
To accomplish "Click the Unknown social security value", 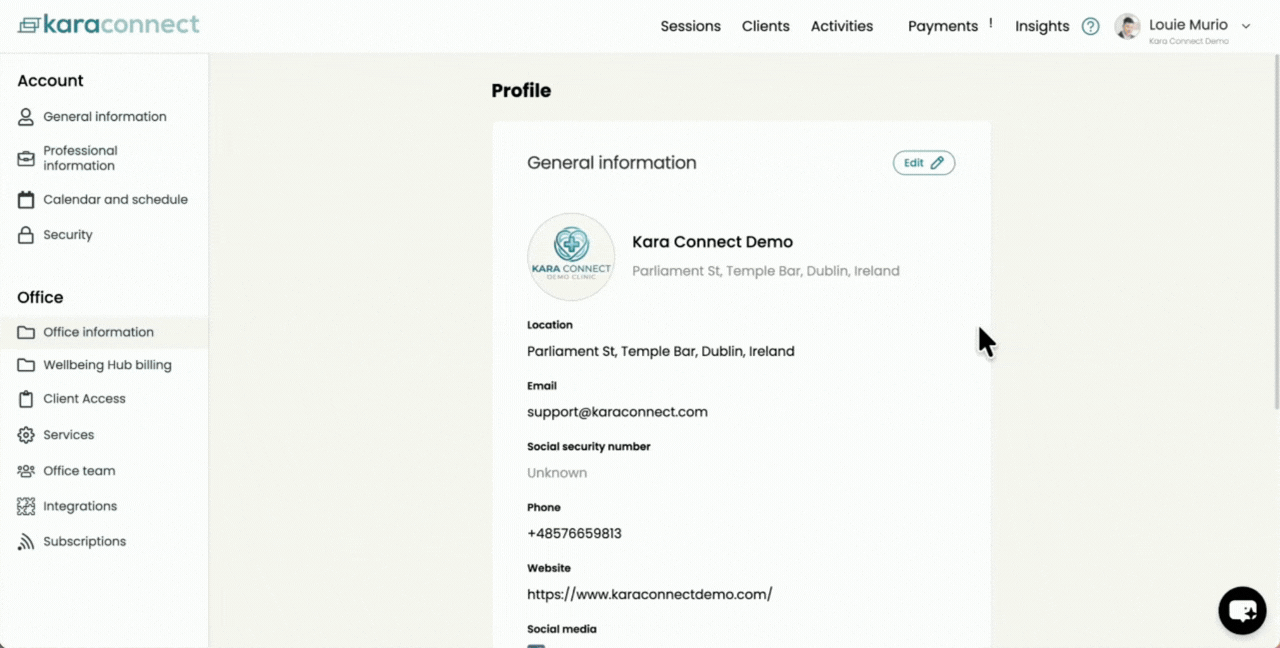I will 557,473.
